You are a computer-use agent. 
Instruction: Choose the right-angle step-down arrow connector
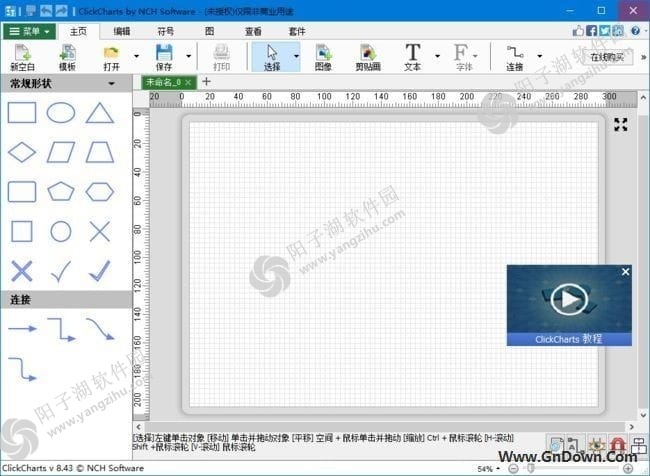point(61,330)
